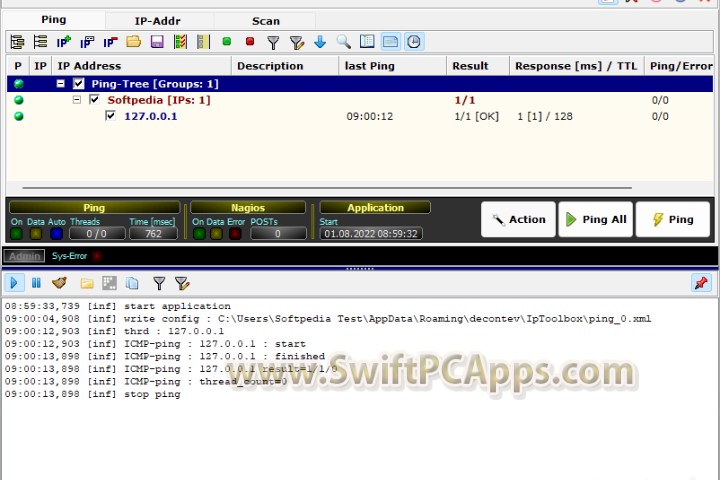Click the green start indicator in the toolbar
This screenshot has width=720, height=480.
[x=226, y=41]
